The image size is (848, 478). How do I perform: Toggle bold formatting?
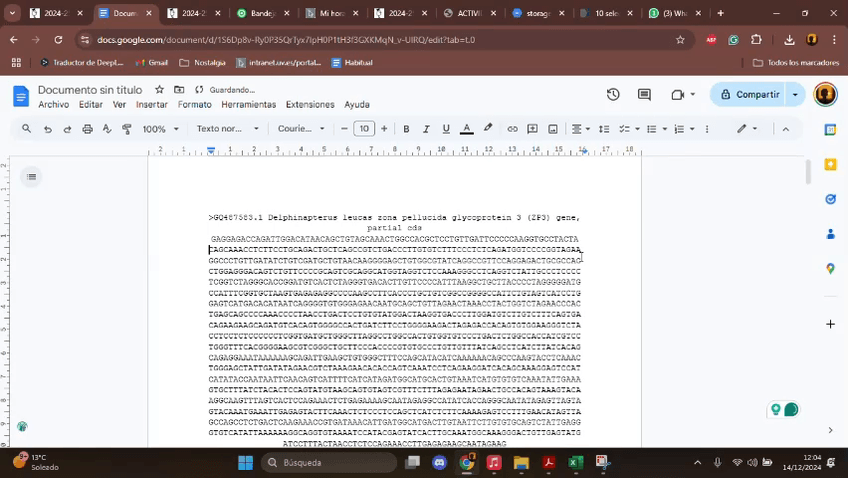click(406, 129)
